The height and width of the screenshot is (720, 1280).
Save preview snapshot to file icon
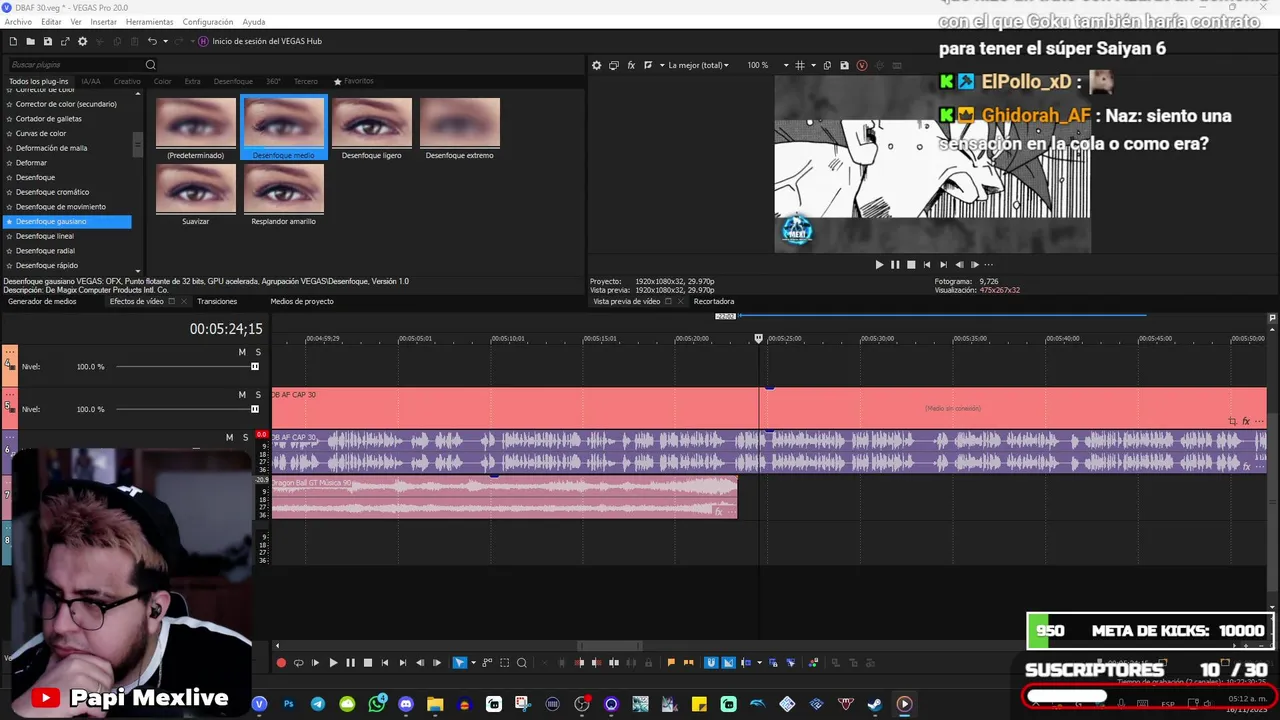coord(844,65)
